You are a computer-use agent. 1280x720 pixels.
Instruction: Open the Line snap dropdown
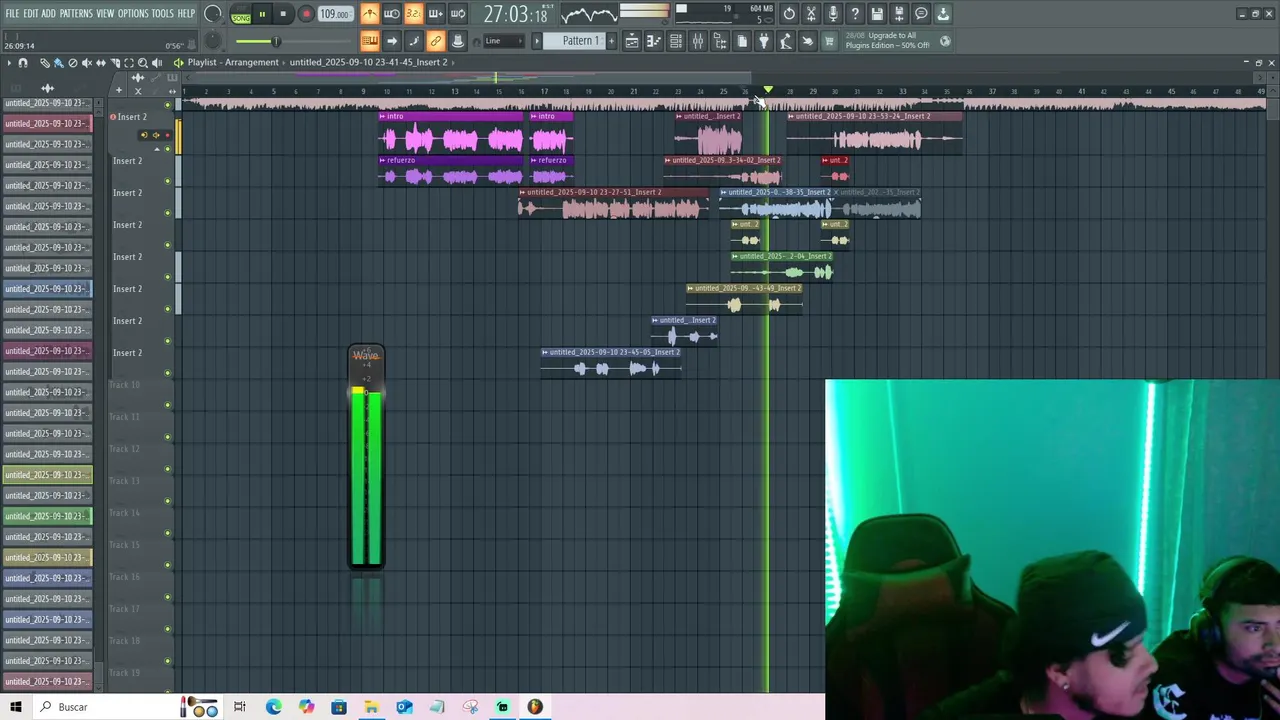(x=504, y=41)
